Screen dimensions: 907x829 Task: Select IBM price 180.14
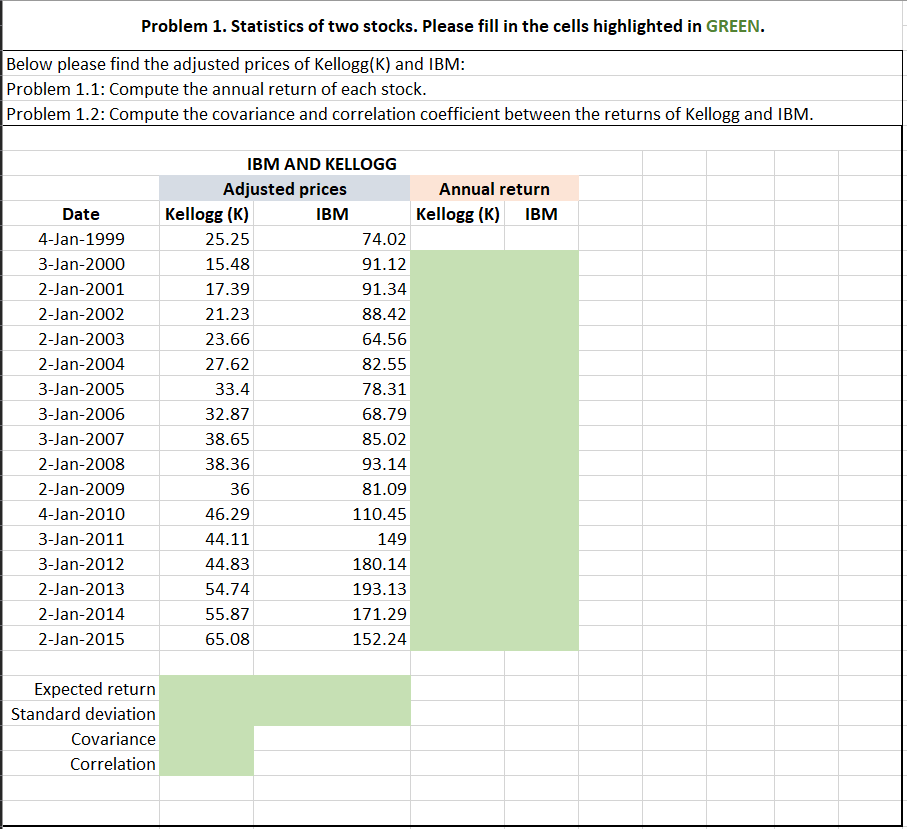332,563
